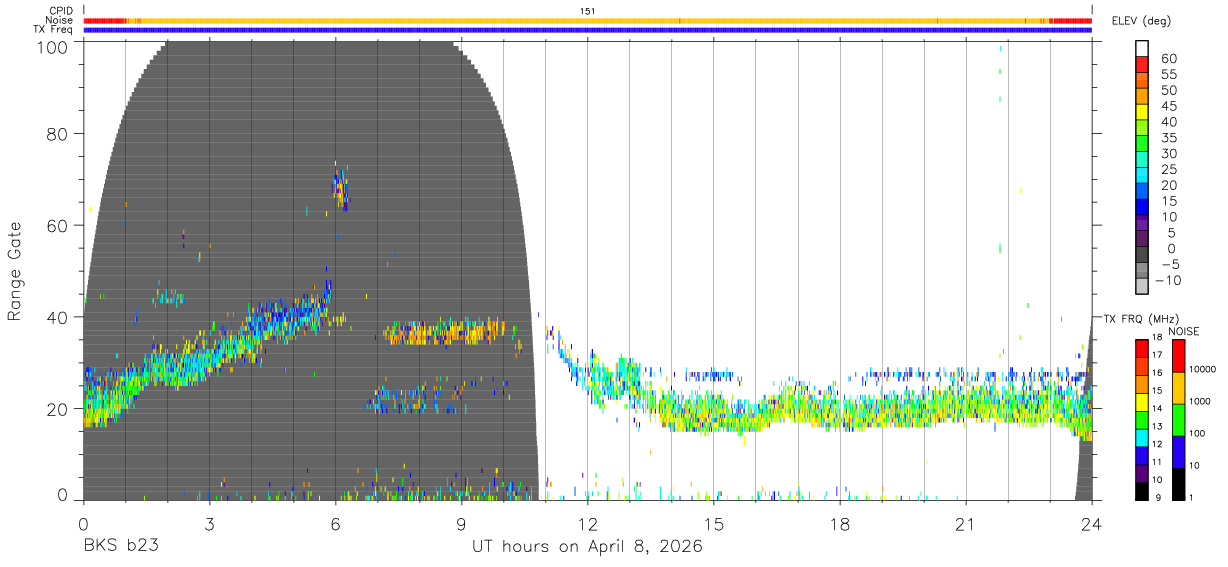Screen dimensions: 1228x567
Task: Click the "Noise" row label beside the top strip
Action: pyautogui.click(x=60, y=20)
